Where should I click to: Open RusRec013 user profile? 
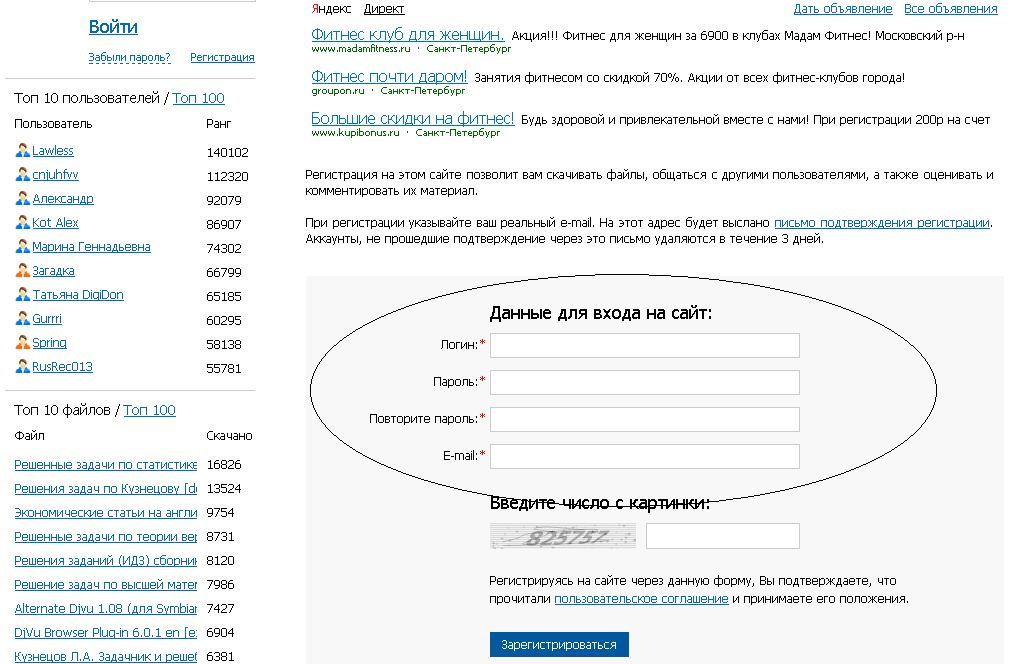click(63, 367)
